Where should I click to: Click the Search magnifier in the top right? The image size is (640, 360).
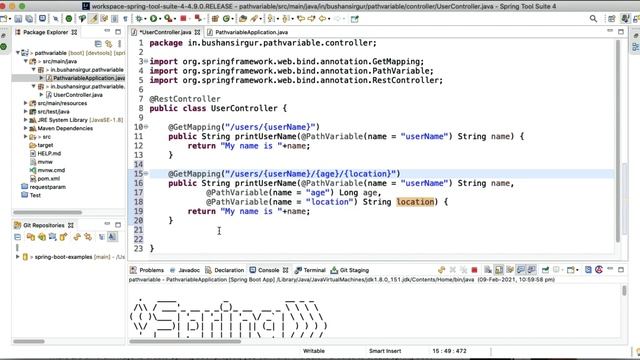(x=593, y=19)
